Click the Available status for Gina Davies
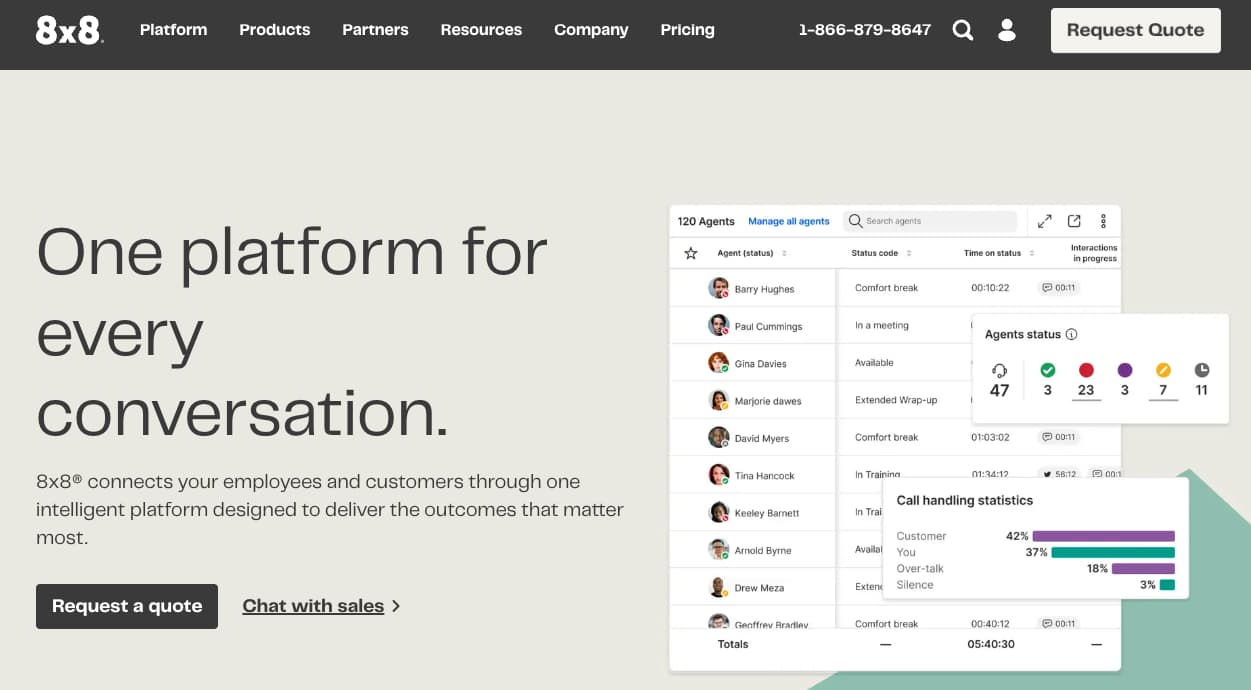The image size is (1251, 690). point(874,362)
